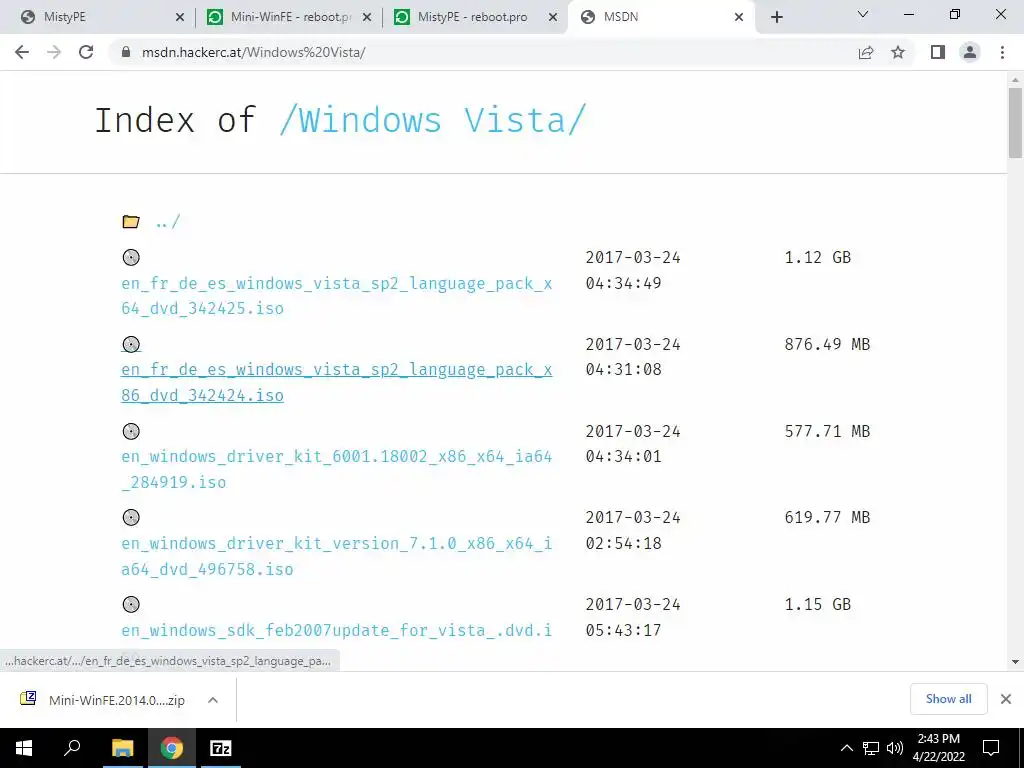
Task: Click the 577.71 MB file size
Action: click(827, 431)
